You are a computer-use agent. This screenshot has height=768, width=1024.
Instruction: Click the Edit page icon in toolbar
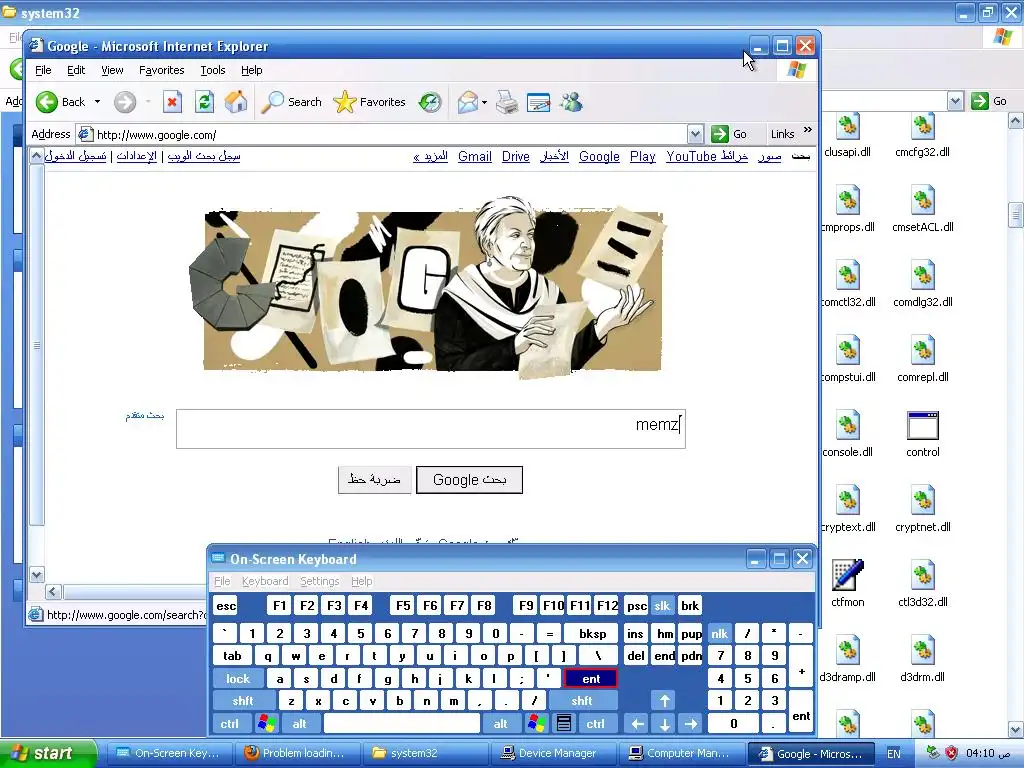(x=539, y=103)
